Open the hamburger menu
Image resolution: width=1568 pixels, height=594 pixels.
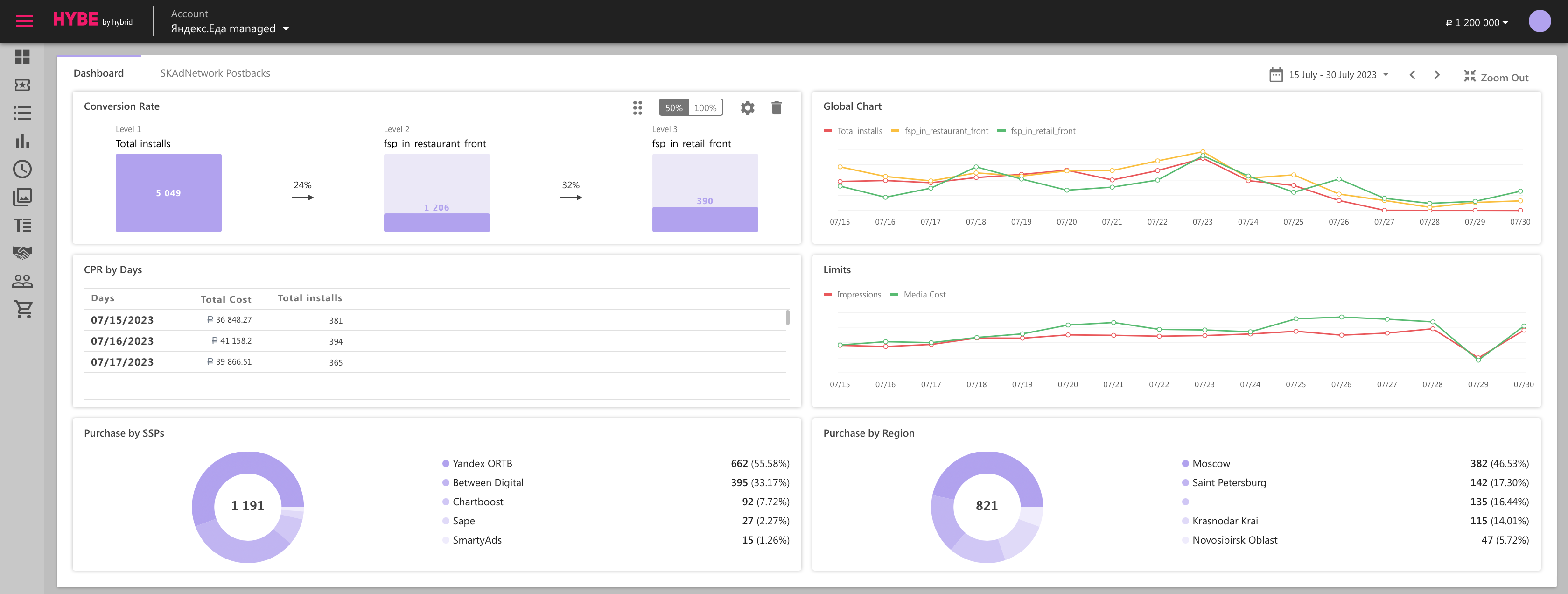(x=24, y=21)
